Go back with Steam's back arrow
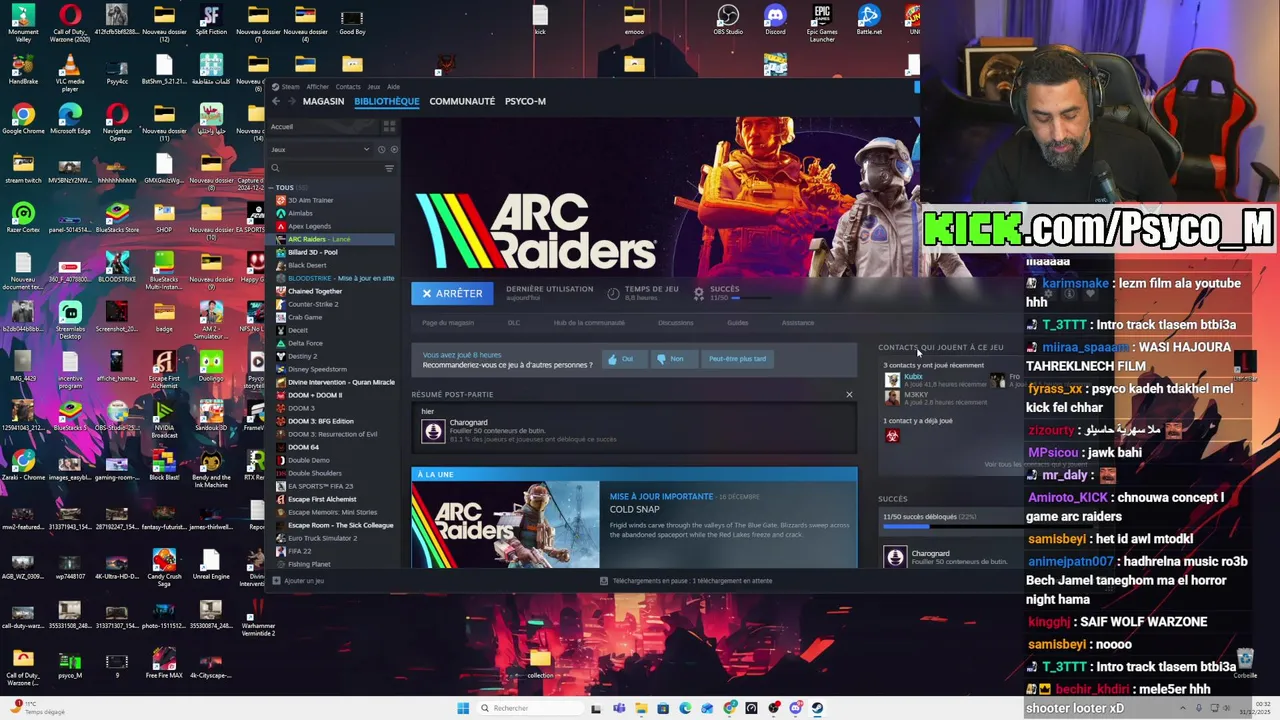The width and height of the screenshot is (1280, 720). click(x=276, y=101)
